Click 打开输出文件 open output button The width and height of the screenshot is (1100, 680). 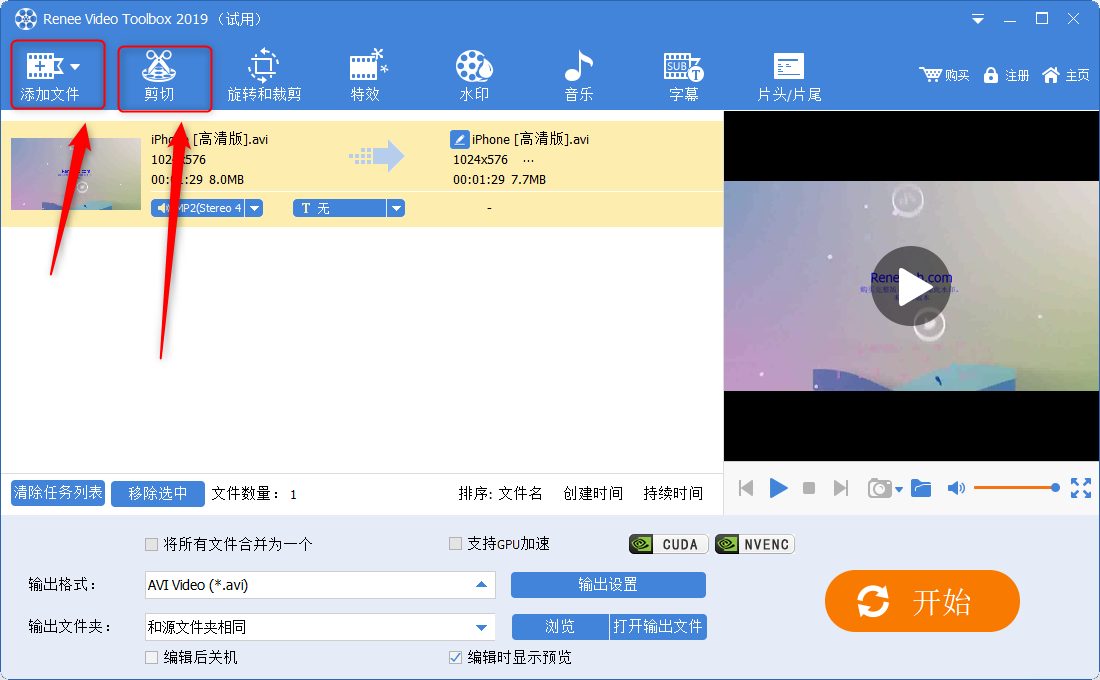(658, 627)
